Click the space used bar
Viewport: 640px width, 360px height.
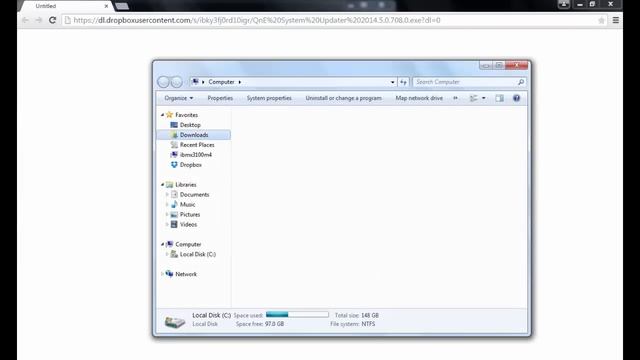(297, 315)
